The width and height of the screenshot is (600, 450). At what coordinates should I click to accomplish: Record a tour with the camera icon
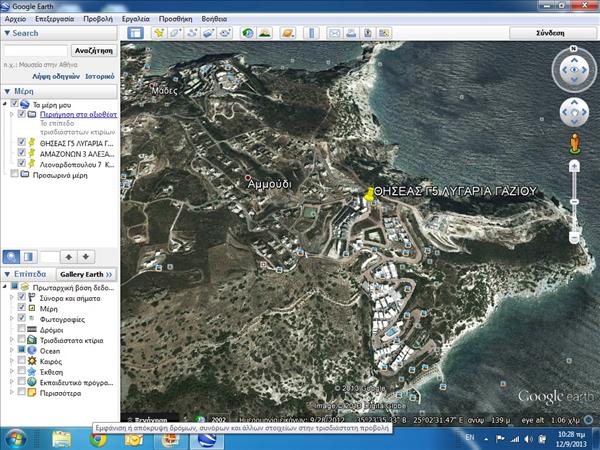click(225, 33)
